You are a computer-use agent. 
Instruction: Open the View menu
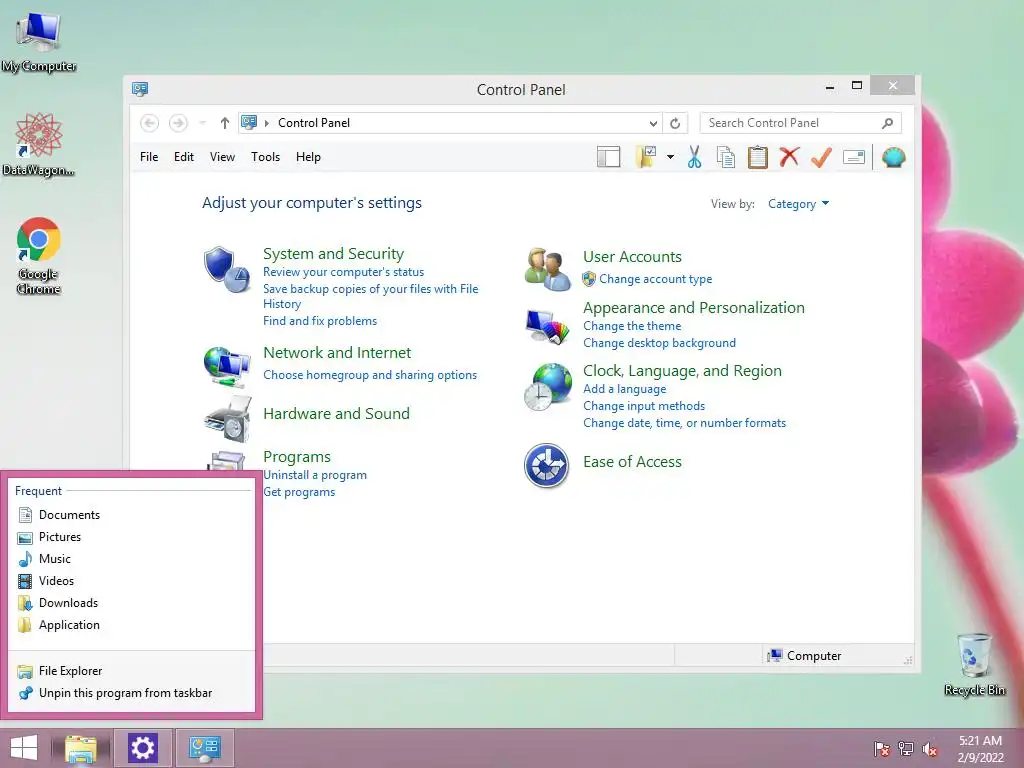tap(222, 157)
